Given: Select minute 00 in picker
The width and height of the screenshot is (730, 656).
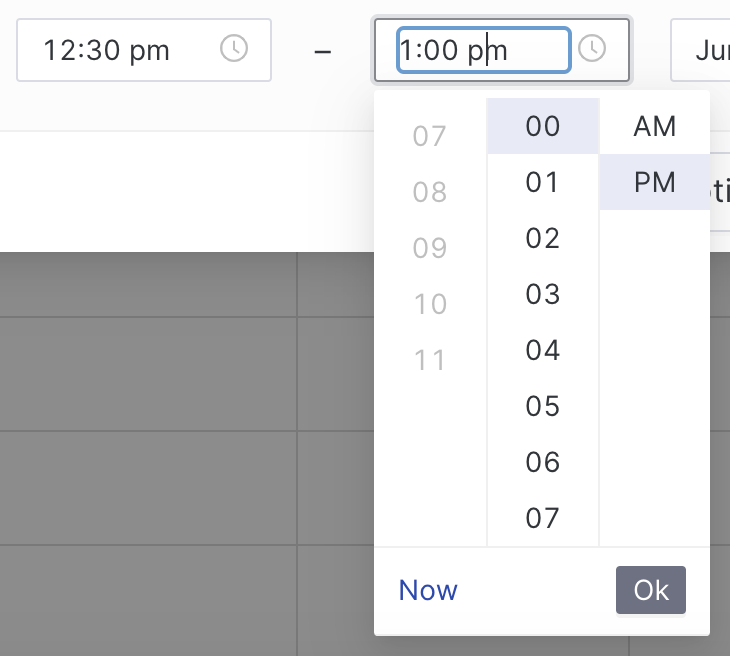Looking at the screenshot, I should pyautogui.click(x=543, y=126).
